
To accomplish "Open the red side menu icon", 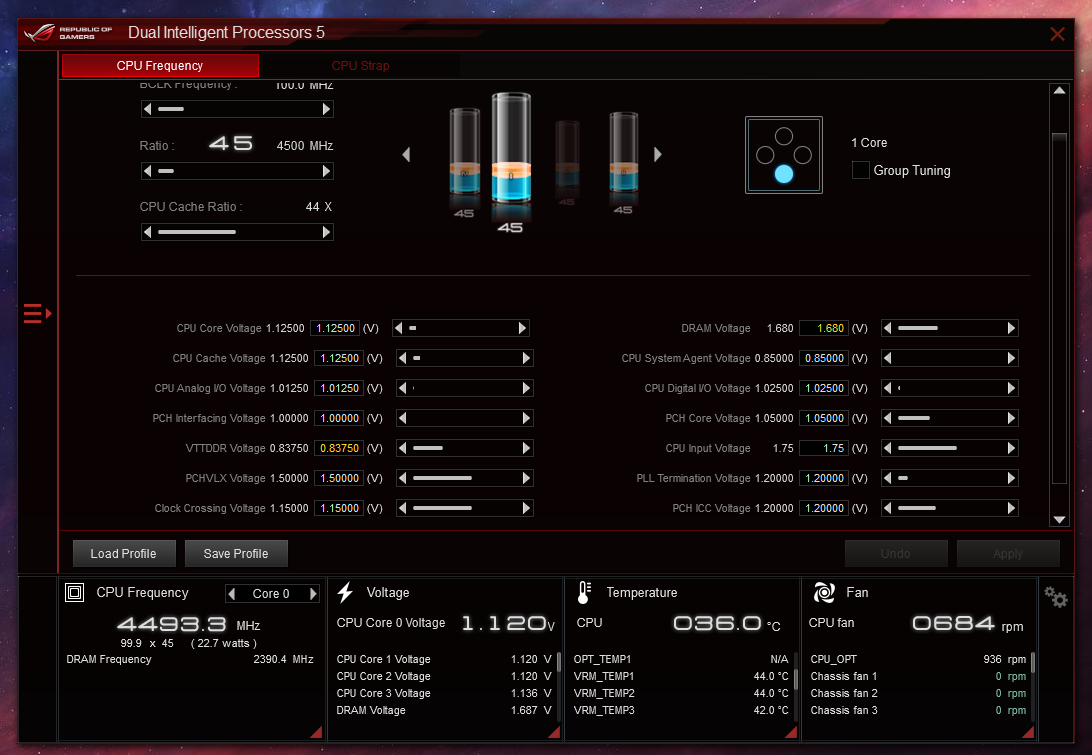I will [38, 313].
